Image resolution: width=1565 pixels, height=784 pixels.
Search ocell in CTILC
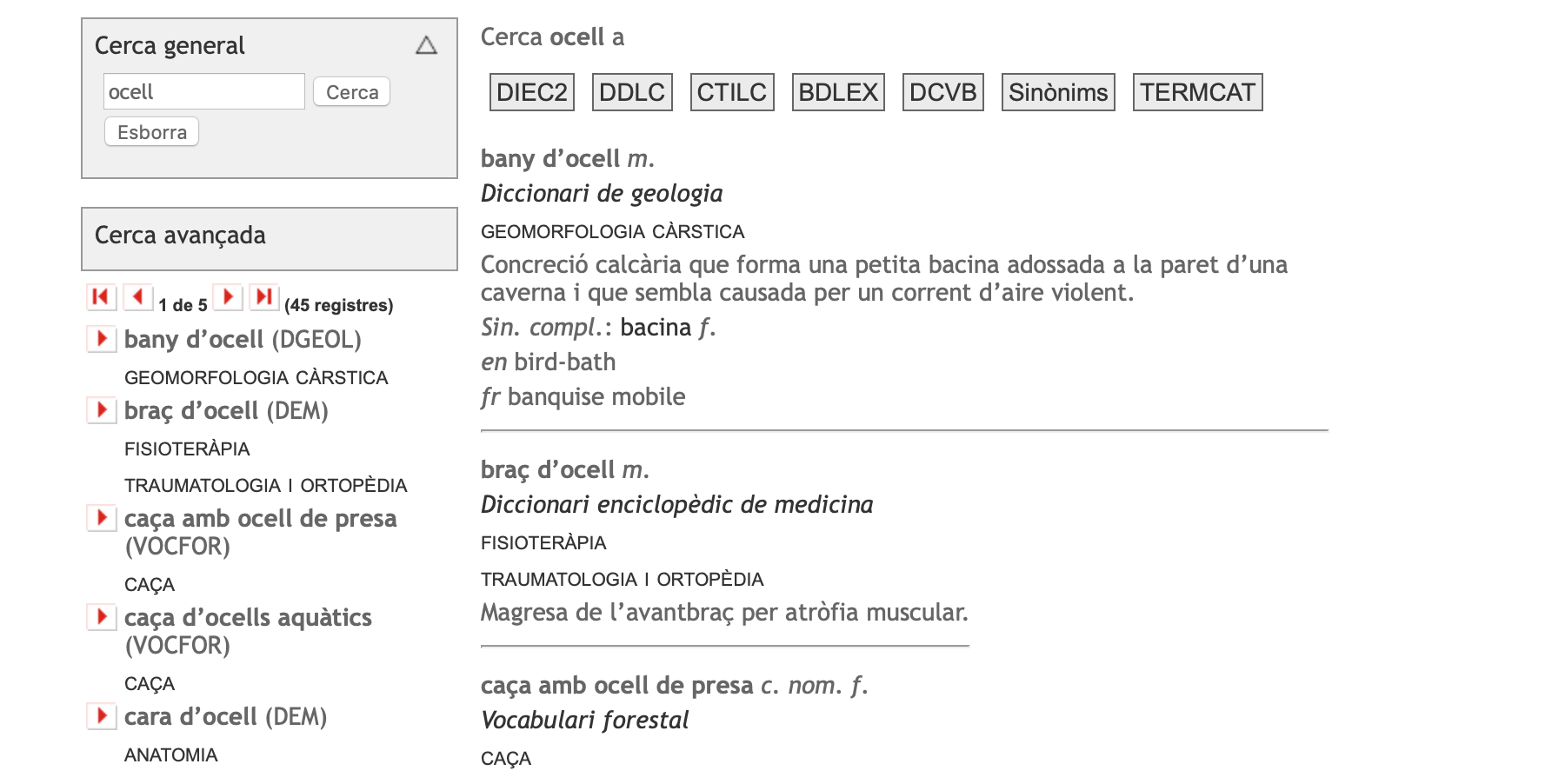(731, 92)
